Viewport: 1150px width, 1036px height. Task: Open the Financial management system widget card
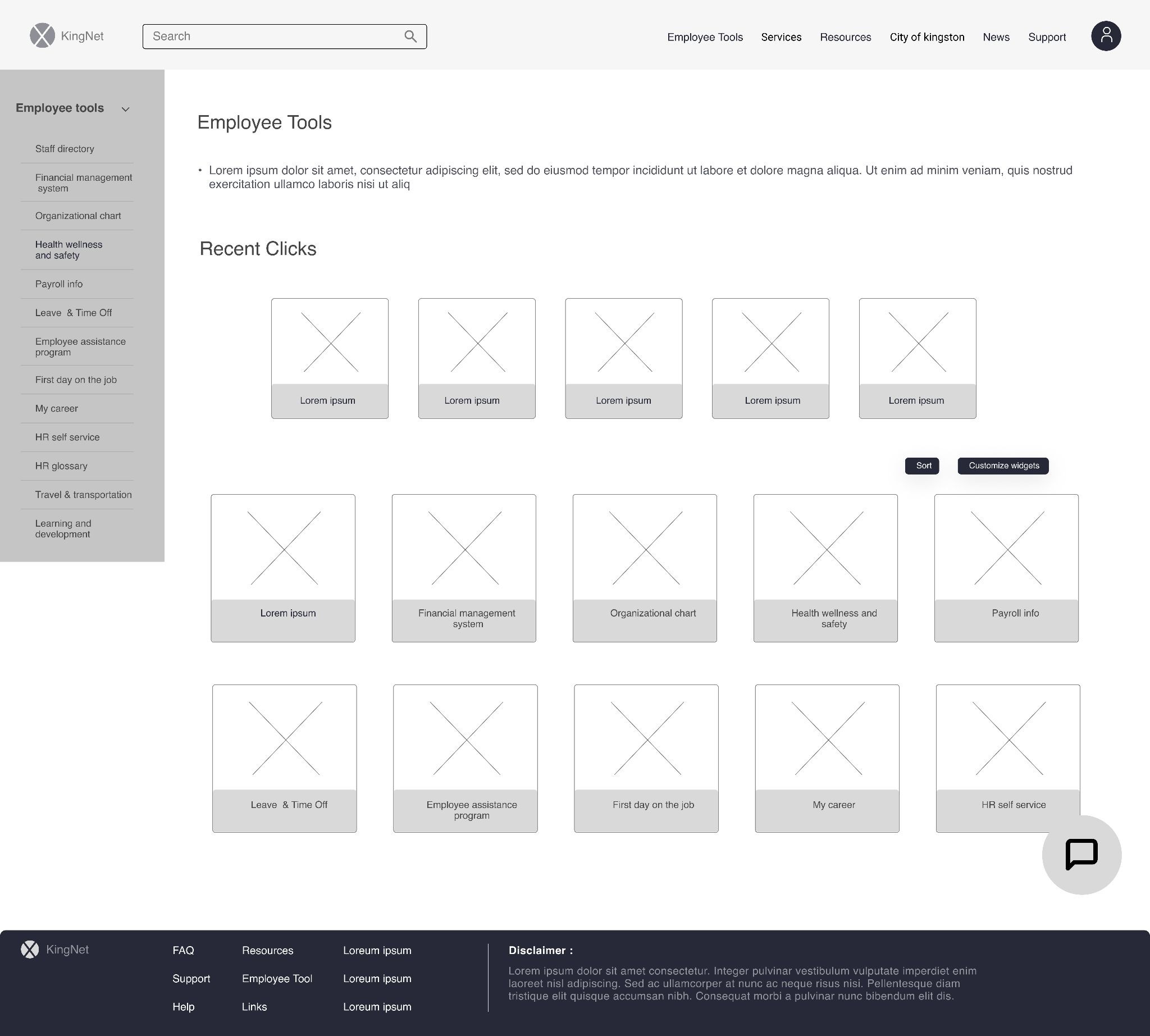click(x=463, y=568)
